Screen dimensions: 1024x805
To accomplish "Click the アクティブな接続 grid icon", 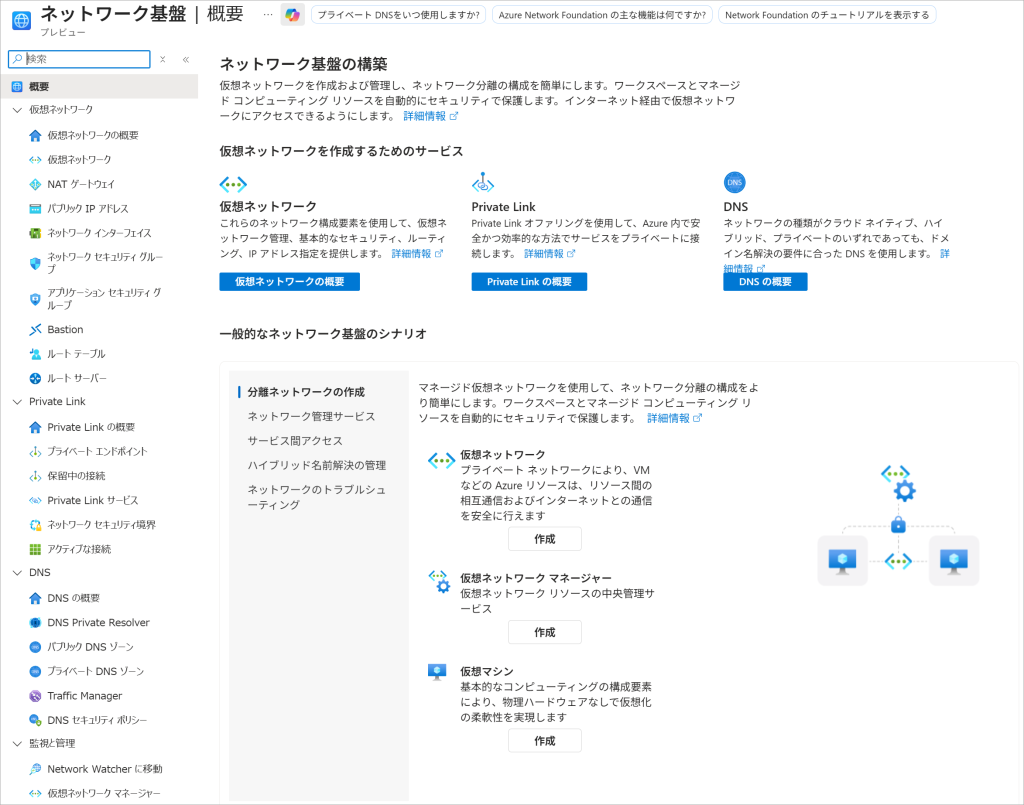I will (35, 549).
